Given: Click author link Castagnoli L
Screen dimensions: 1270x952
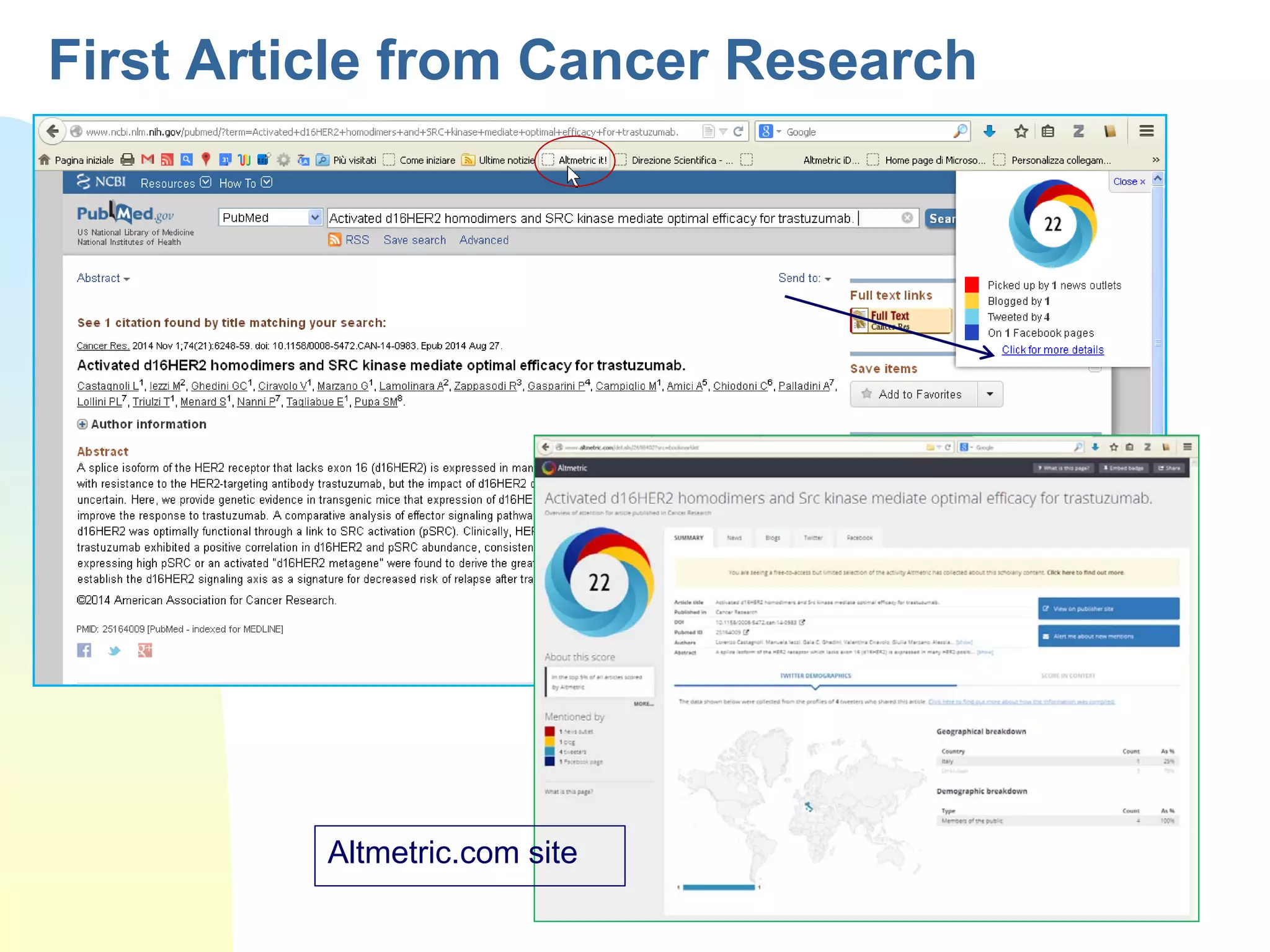Looking at the screenshot, I should pos(108,386).
